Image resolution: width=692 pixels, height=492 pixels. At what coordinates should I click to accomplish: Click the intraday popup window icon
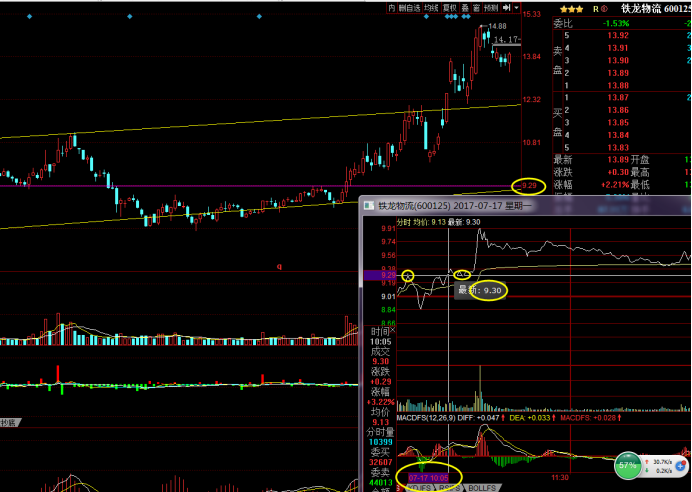368,207
